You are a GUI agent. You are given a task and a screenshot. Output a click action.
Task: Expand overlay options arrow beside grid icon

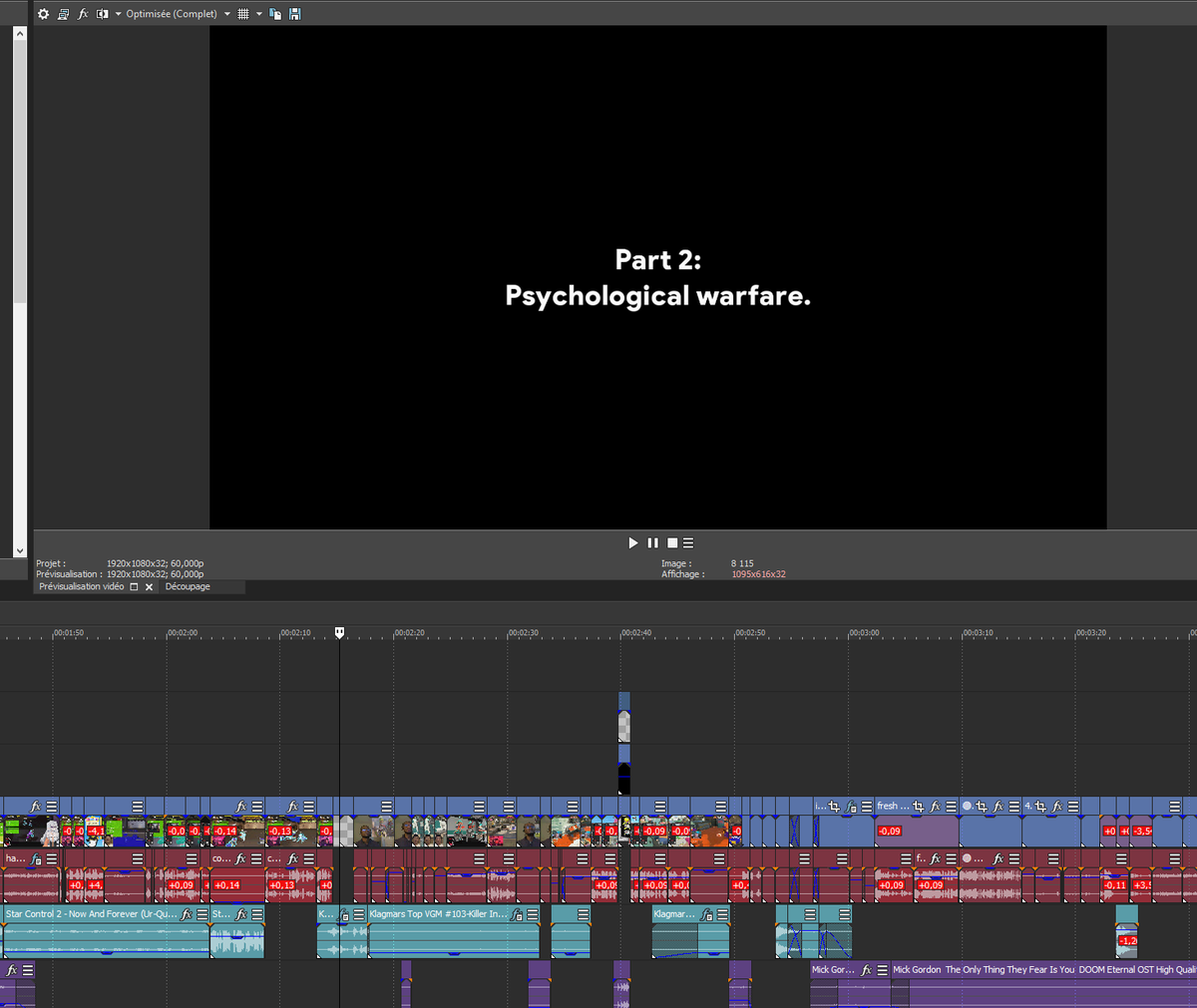[258, 14]
